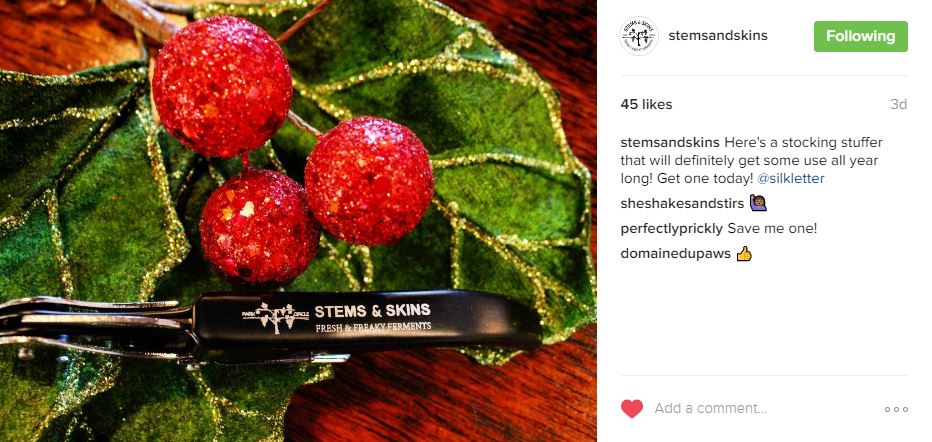The width and height of the screenshot is (932, 442).
Task: Open domainedupaws commenter profile
Action: [x=675, y=254]
